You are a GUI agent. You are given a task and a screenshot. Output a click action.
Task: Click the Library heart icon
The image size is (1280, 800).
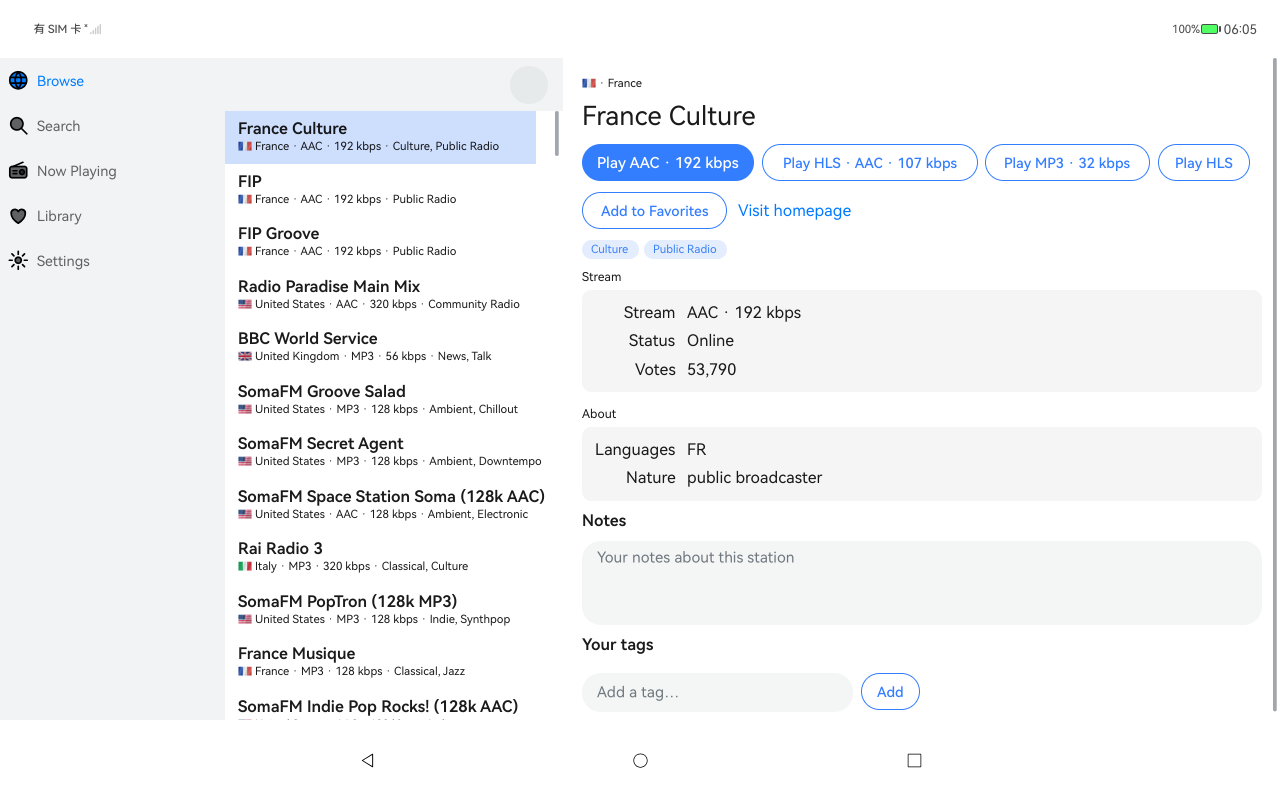click(x=18, y=216)
